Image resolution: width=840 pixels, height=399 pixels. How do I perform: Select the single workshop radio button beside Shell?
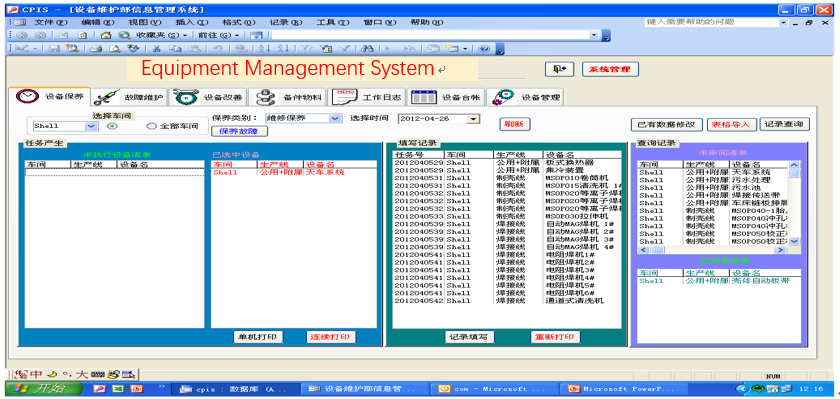pos(111,126)
